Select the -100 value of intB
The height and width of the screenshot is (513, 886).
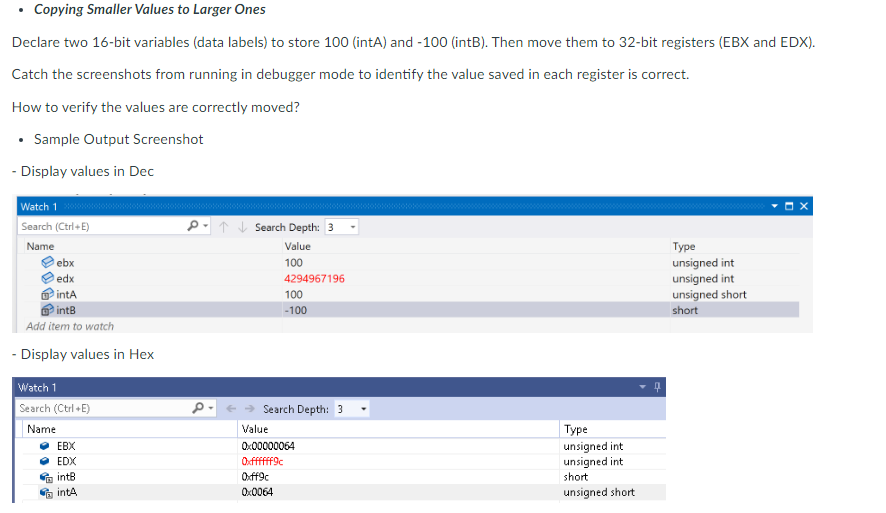pyautogui.click(x=296, y=310)
